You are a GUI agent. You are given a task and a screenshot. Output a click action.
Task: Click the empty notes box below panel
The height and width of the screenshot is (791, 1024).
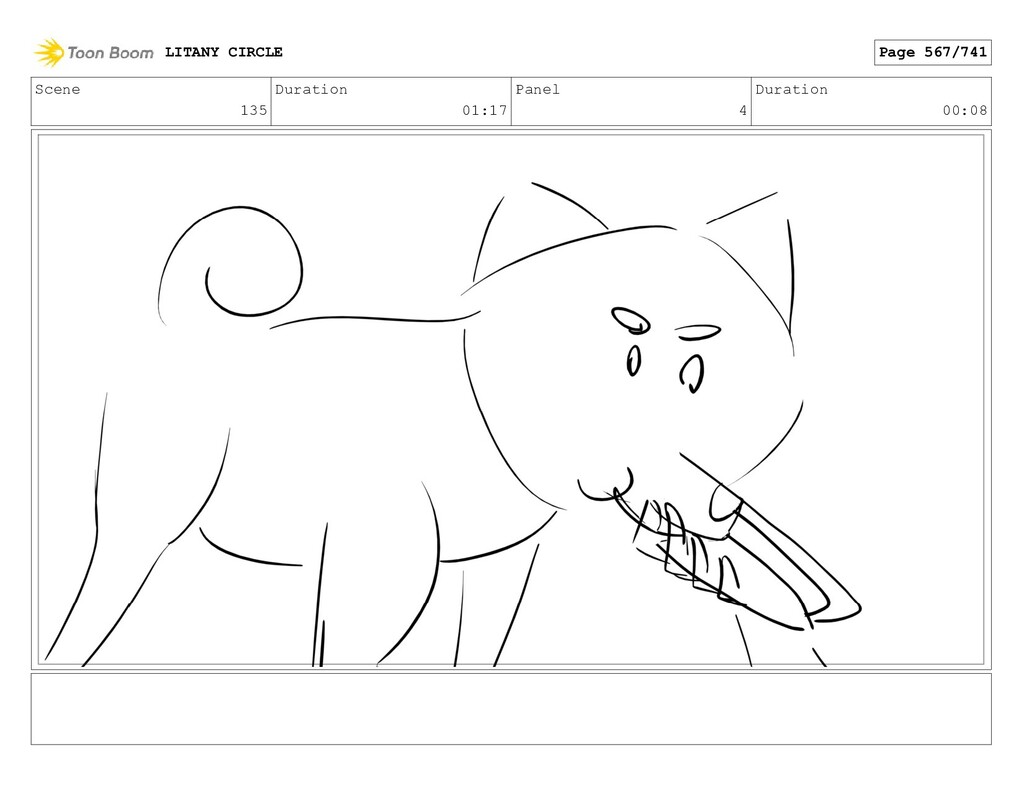point(511,709)
